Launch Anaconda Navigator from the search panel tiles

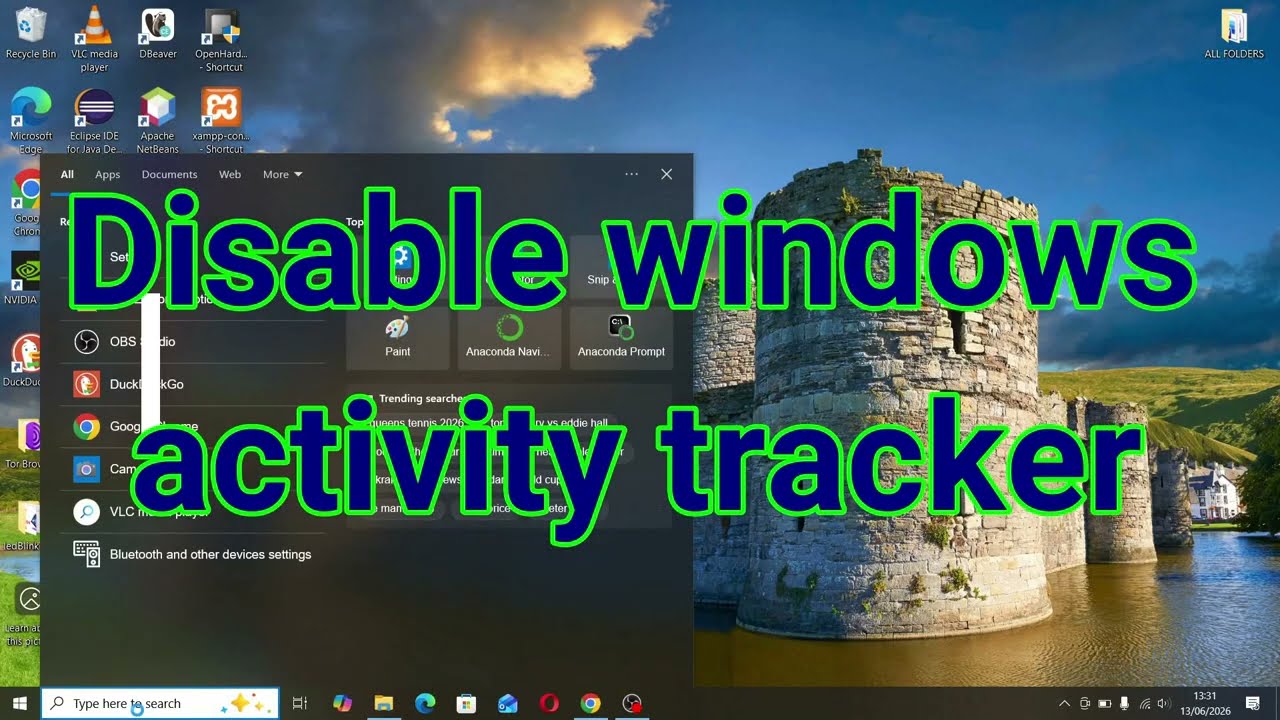(509, 337)
